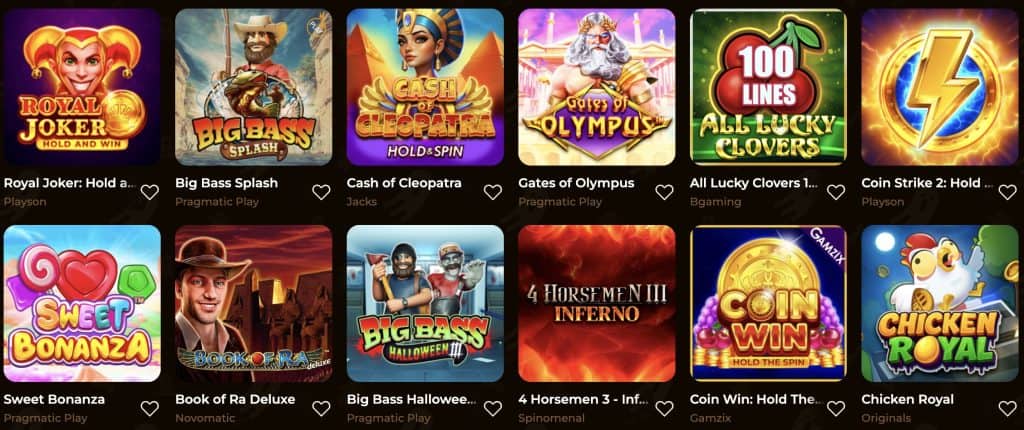Launch Gates of Olympus game tile
The image size is (1024, 430).
[597, 87]
